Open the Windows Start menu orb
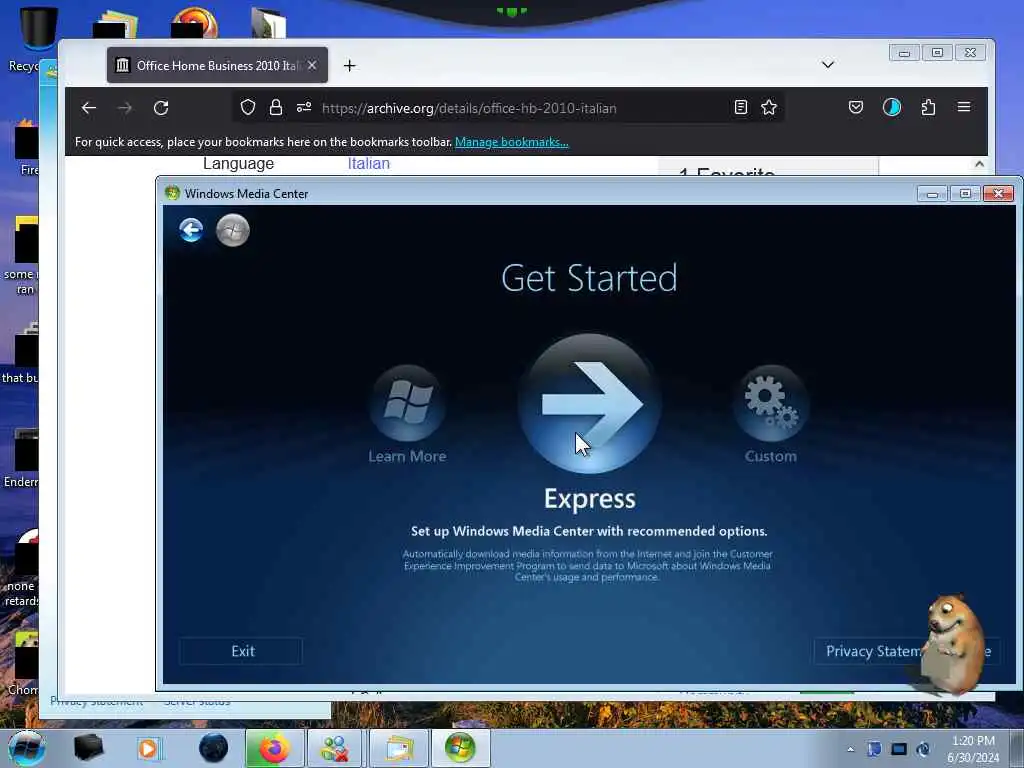 pyautogui.click(x=27, y=748)
